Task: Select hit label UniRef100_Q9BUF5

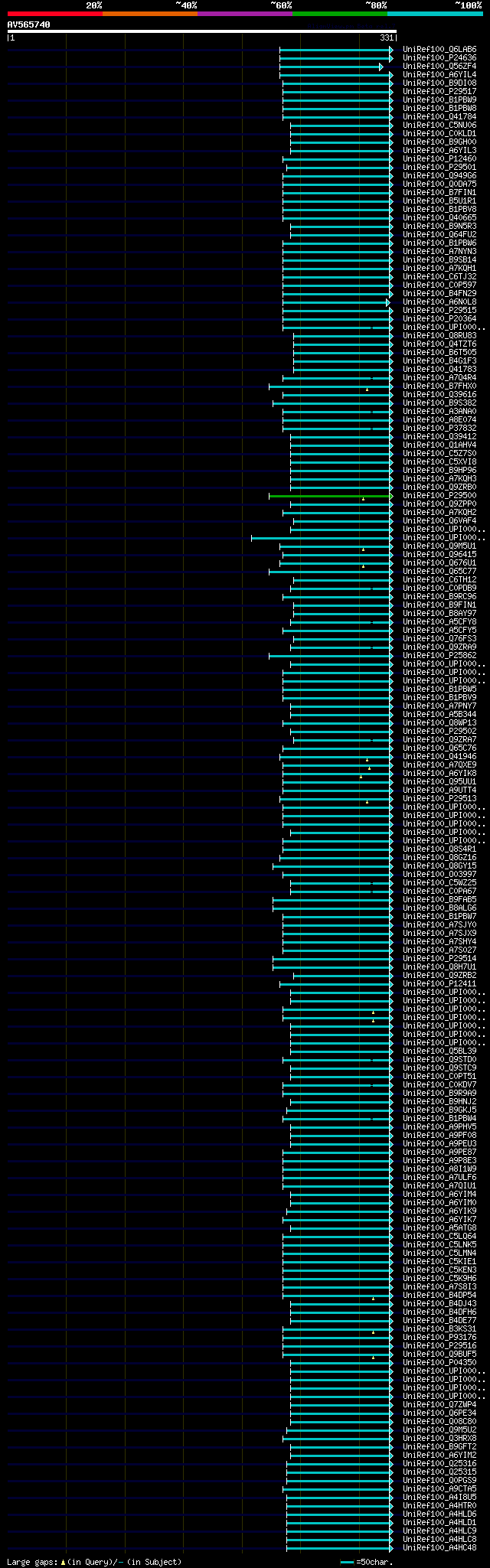Action: coord(439,1354)
